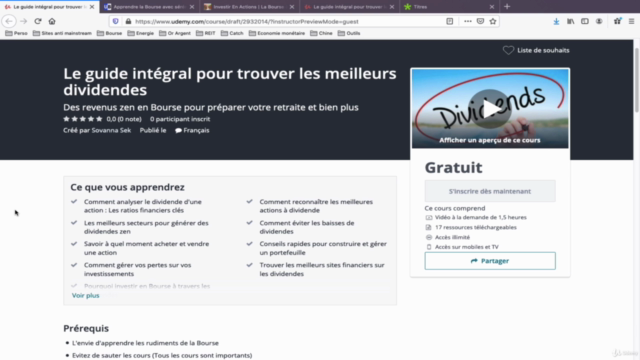Select the first Le guide intégral tab
The image size is (640, 360).
(49, 7)
